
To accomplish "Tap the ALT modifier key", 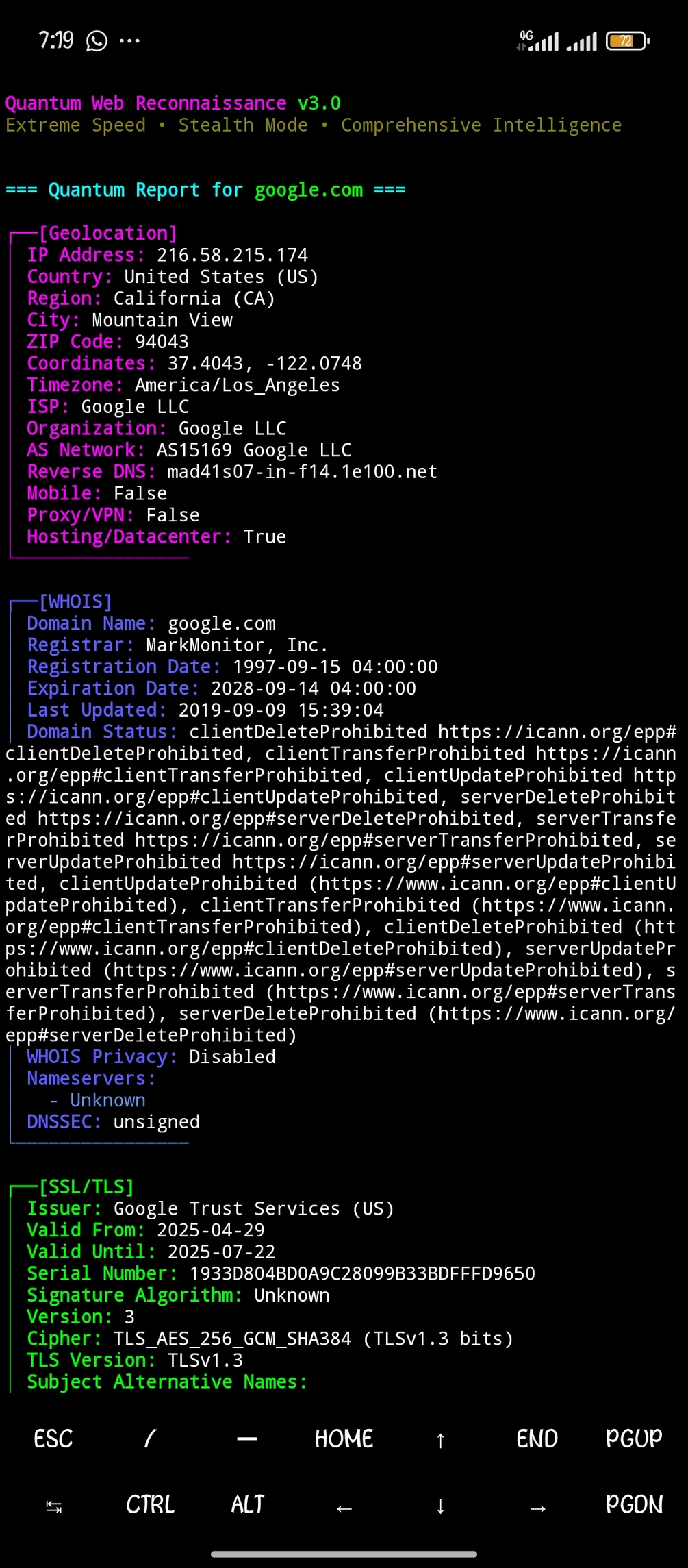I will 246,1504.
